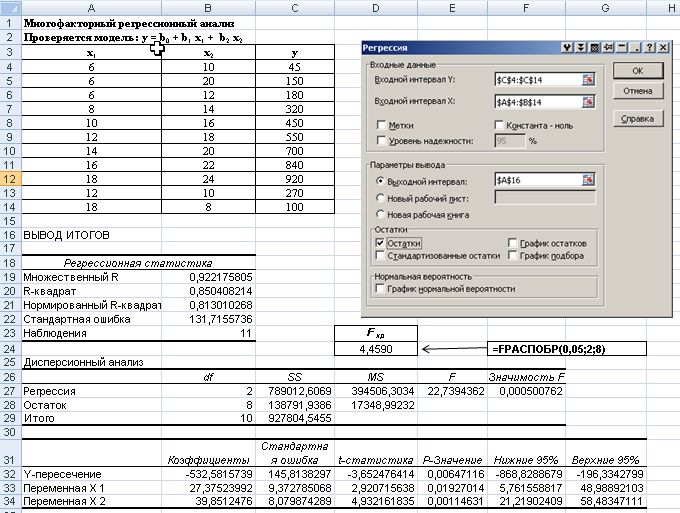Click the R-квадрат value 0,850408214
The width and height of the screenshot is (680, 513).
(x=208, y=291)
